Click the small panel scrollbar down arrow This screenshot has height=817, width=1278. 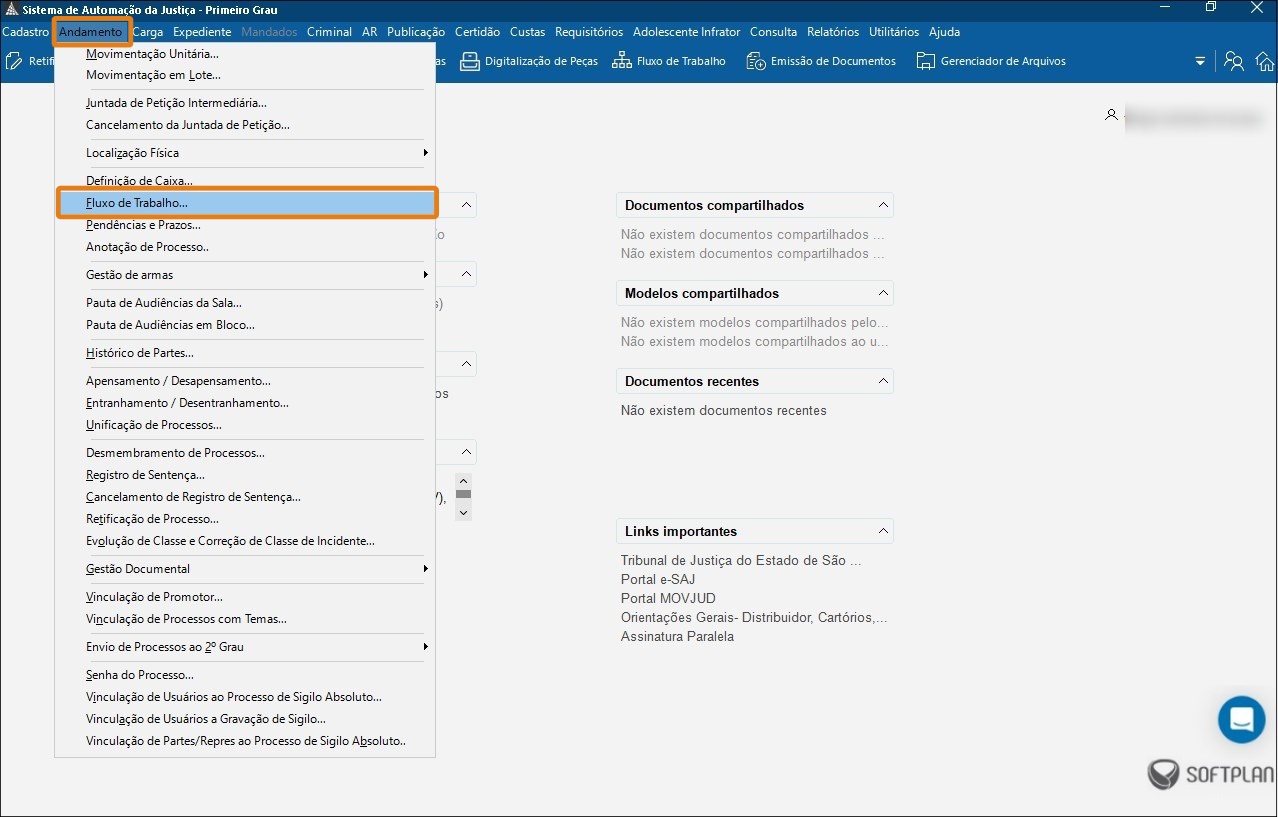(463, 512)
